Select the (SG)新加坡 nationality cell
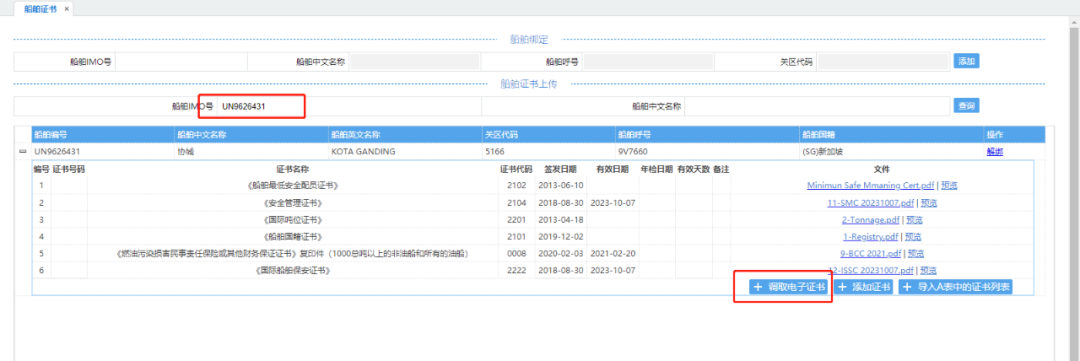This screenshot has width=1080, height=361. tap(891, 152)
